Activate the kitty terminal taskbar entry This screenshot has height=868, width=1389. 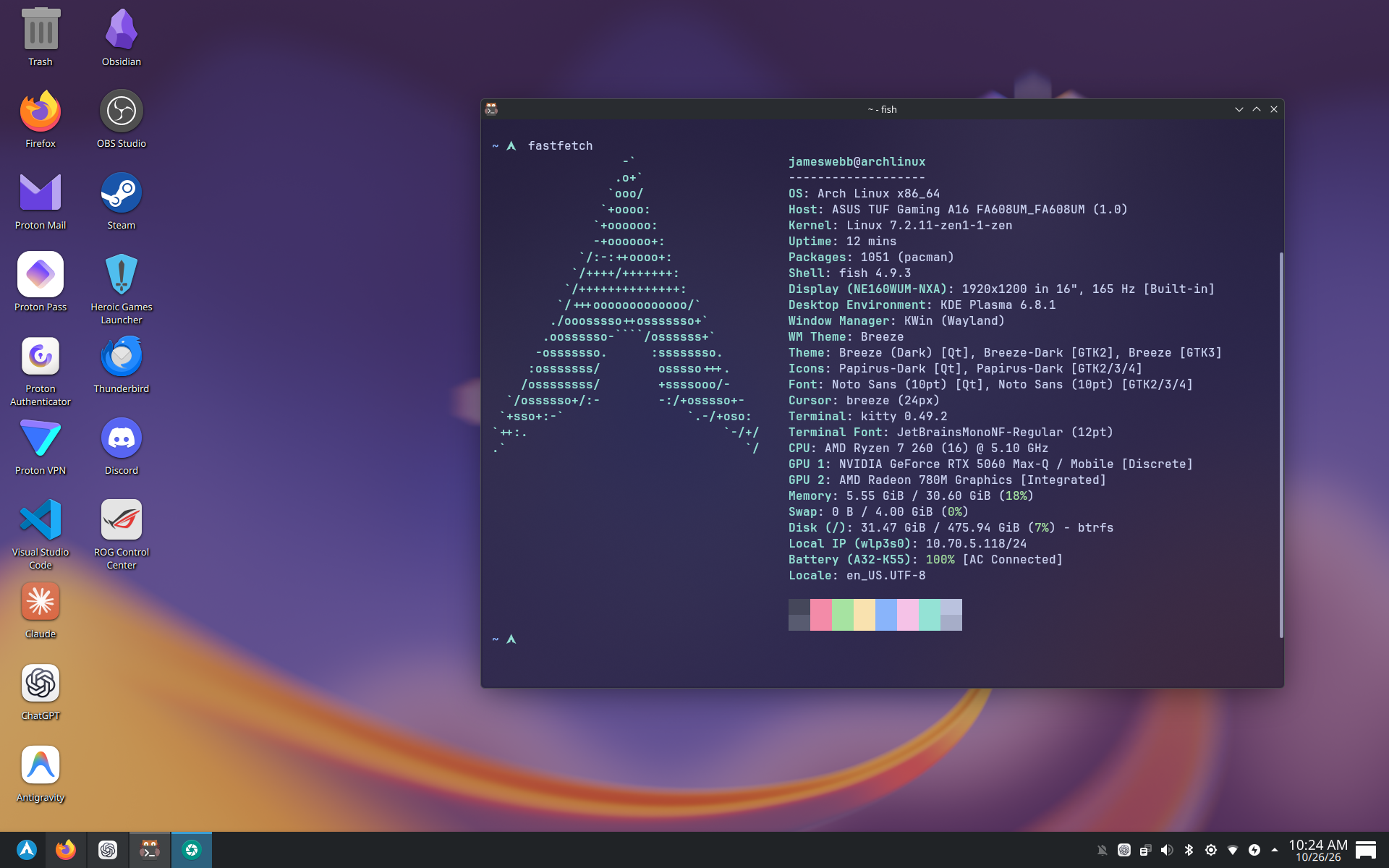coord(150,850)
